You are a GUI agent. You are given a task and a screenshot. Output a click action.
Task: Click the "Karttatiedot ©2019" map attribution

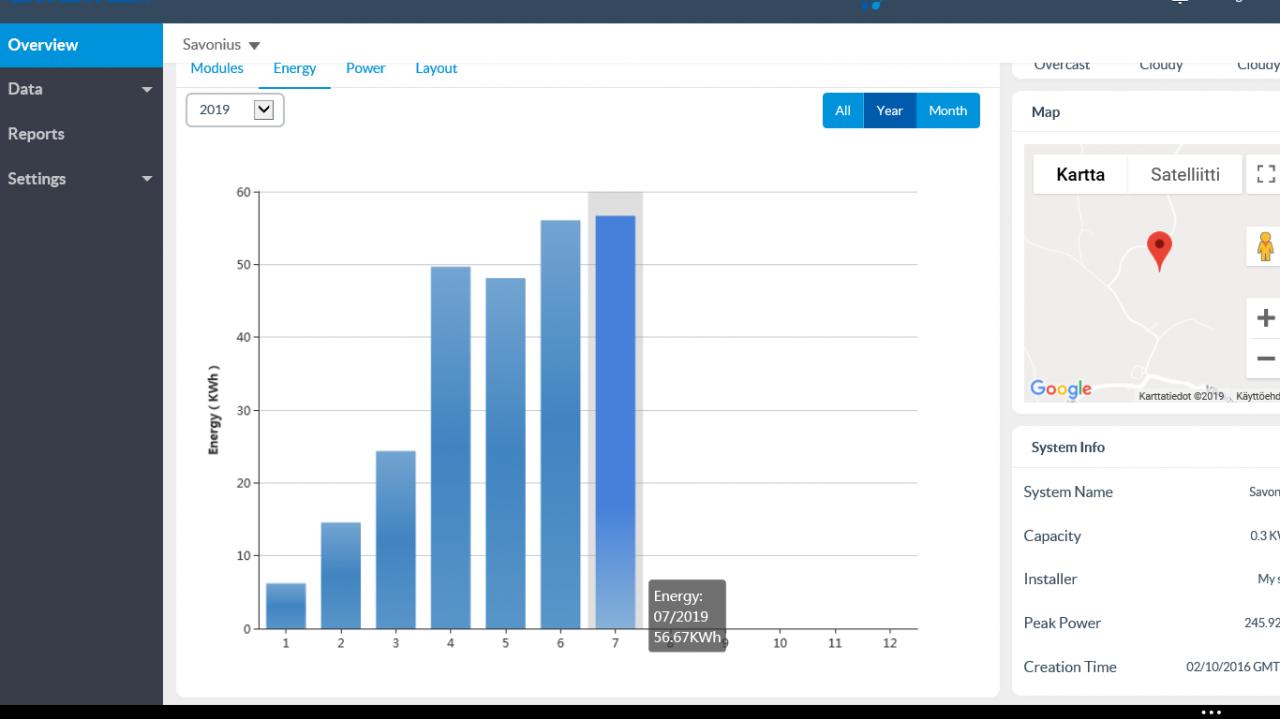(1181, 396)
